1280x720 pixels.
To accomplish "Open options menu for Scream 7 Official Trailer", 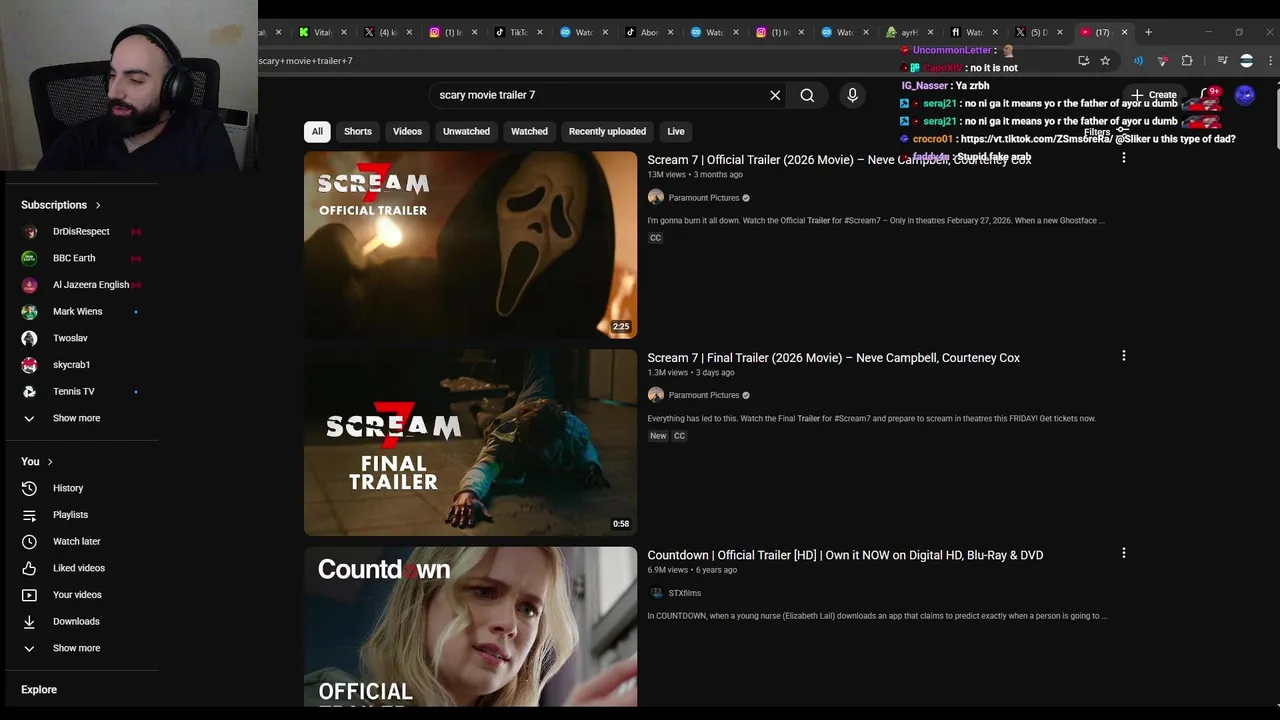I will click(x=1124, y=158).
